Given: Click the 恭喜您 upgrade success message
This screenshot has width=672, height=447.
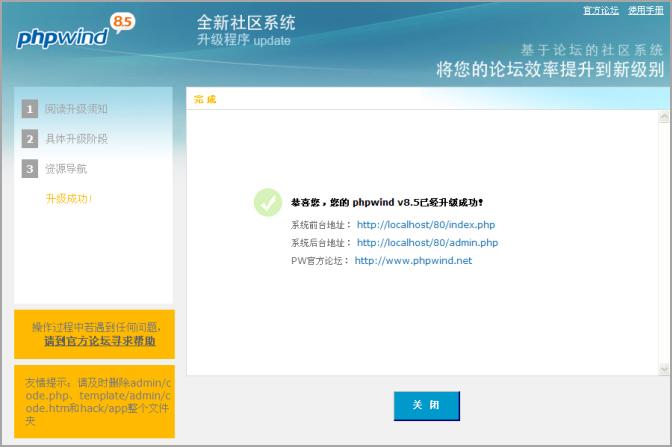Looking at the screenshot, I should 387,202.
